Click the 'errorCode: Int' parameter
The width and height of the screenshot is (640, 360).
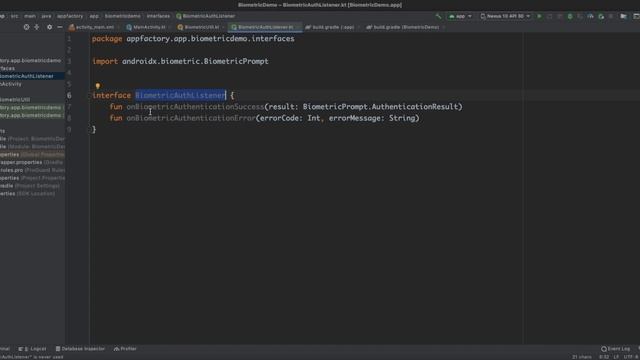pyautogui.click(x=290, y=118)
